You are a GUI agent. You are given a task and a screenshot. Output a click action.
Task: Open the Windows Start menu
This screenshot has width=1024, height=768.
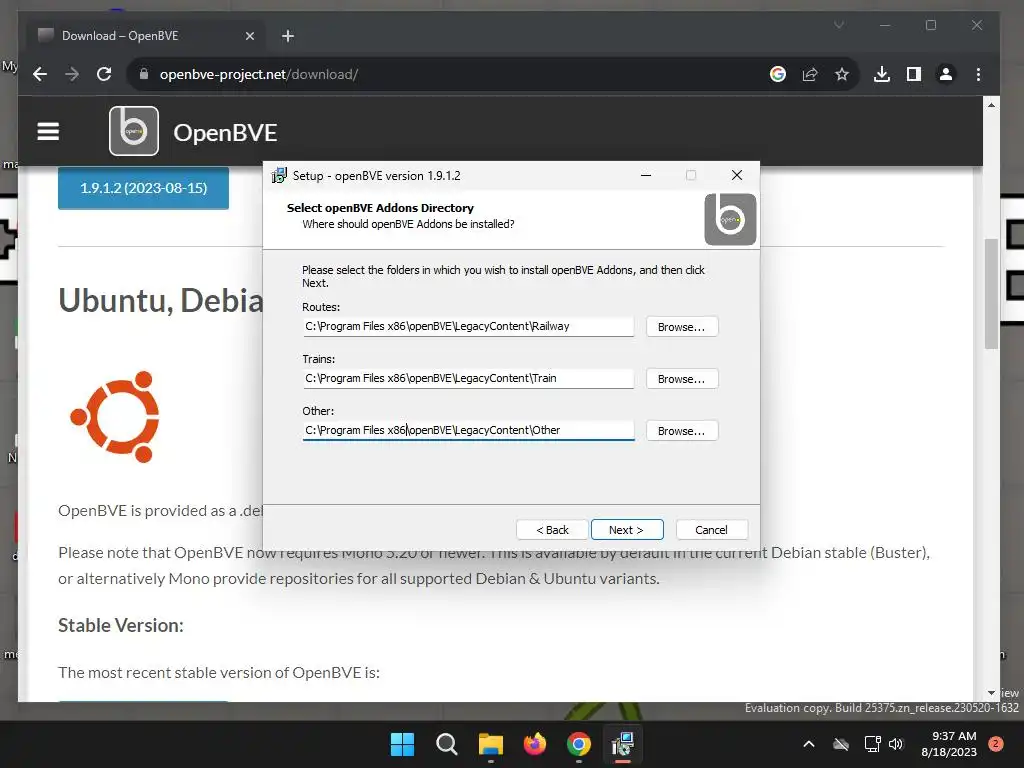[x=402, y=744]
